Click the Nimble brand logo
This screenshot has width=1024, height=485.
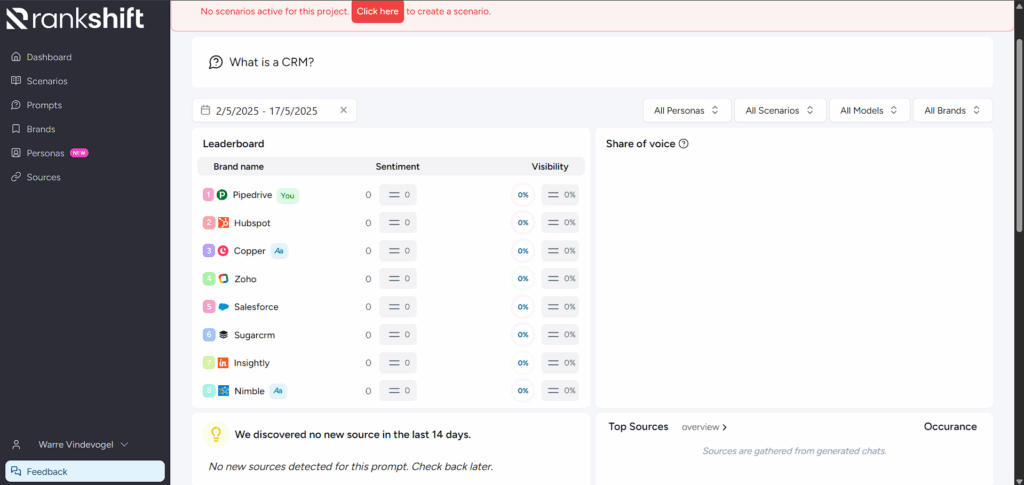click(x=223, y=391)
